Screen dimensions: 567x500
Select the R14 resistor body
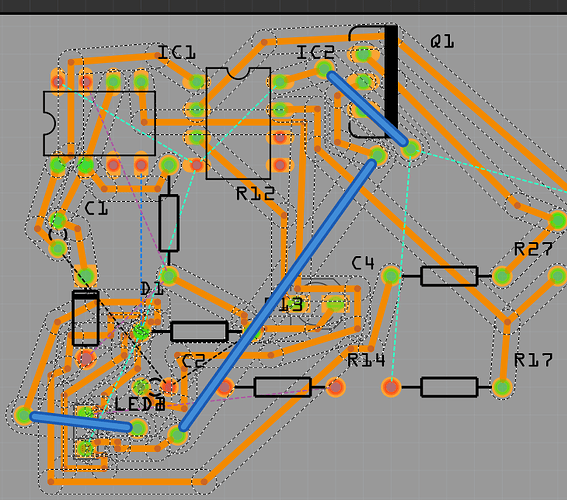coord(283,387)
